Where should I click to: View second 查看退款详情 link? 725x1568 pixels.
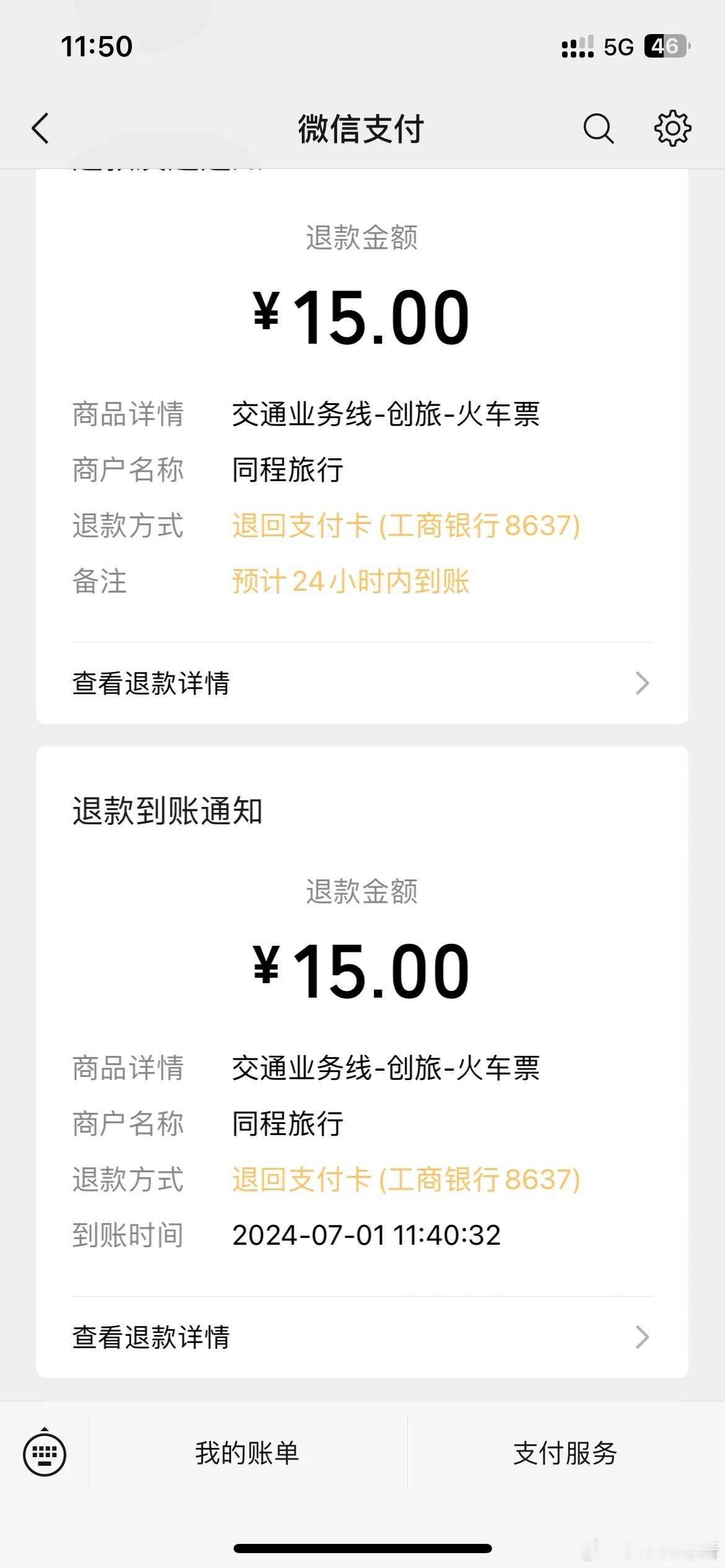pos(151,1338)
